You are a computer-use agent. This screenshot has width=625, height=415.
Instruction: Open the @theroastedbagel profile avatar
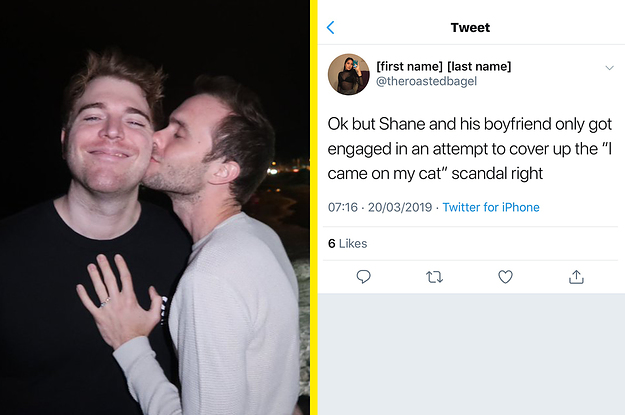click(x=349, y=74)
